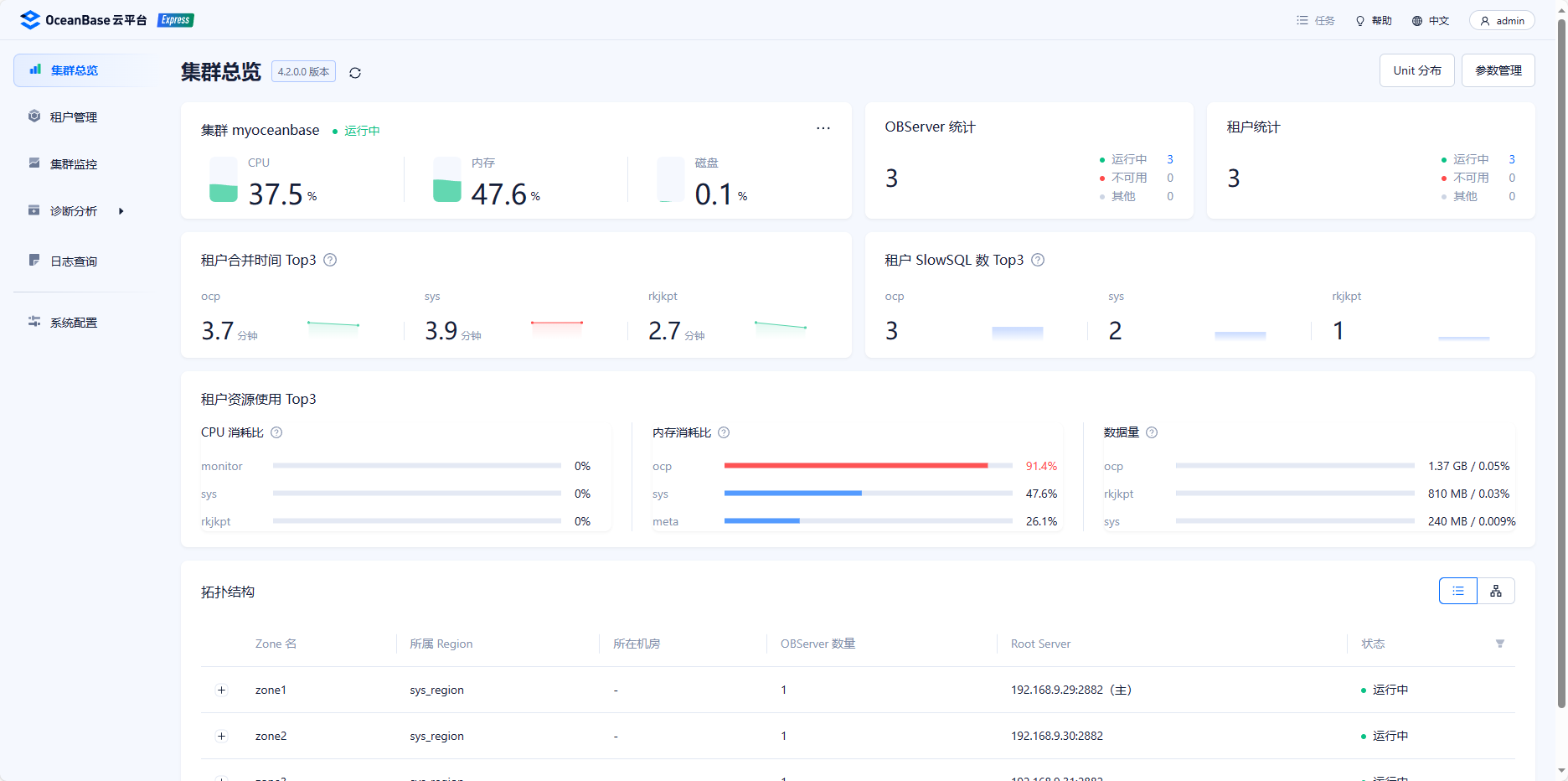The height and width of the screenshot is (781, 1568).
Task: Click the 中文 language selector
Action: (x=1431, y=21)
